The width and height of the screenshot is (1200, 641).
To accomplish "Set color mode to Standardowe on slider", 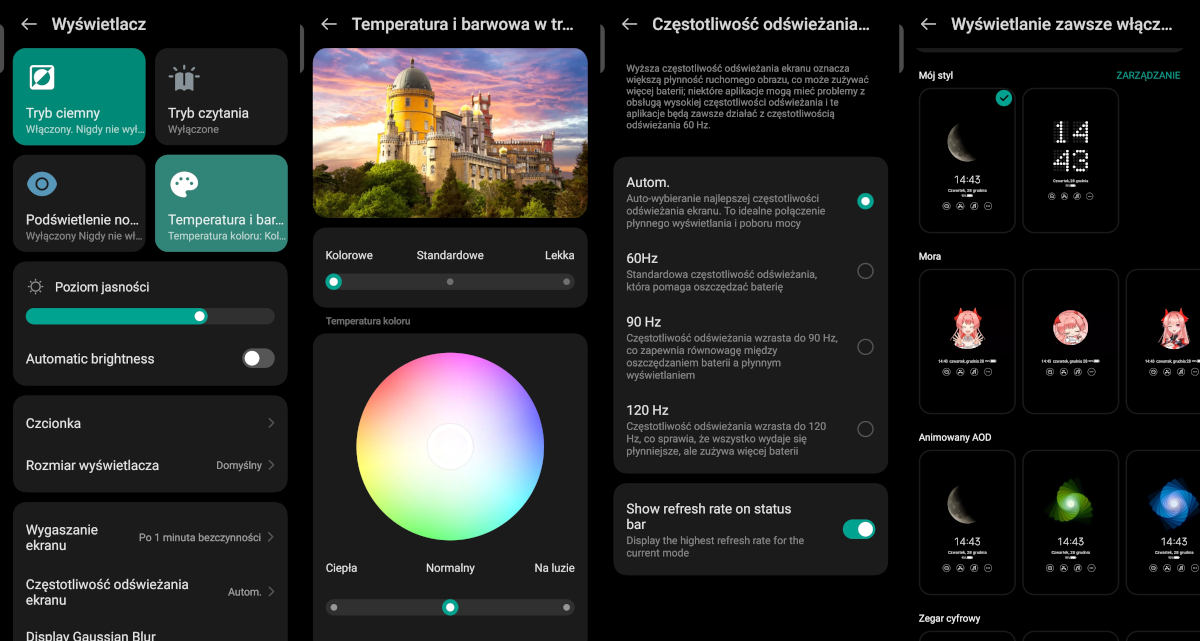I will click(450, 282).
